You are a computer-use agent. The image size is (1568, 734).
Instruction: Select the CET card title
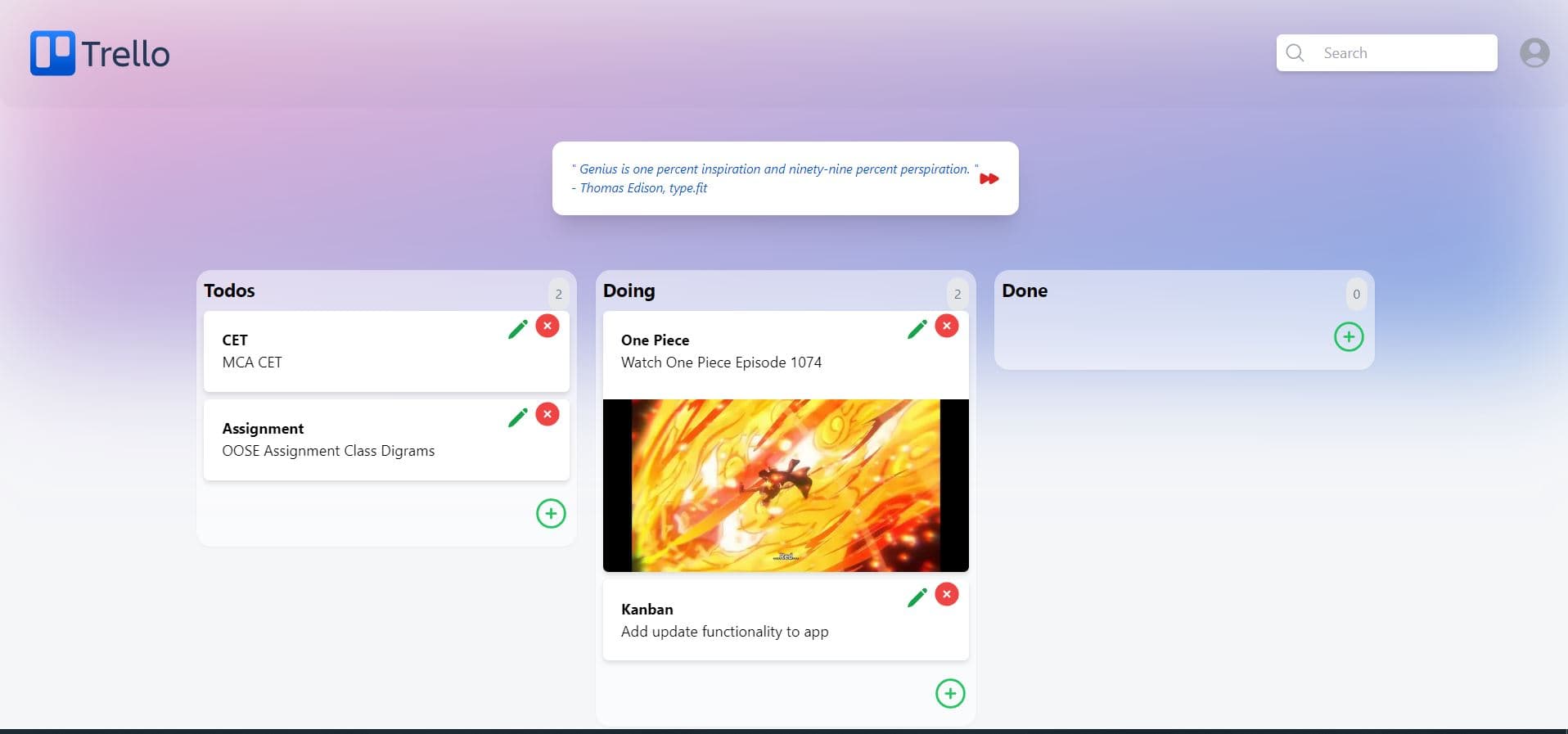tap(235, 340)
